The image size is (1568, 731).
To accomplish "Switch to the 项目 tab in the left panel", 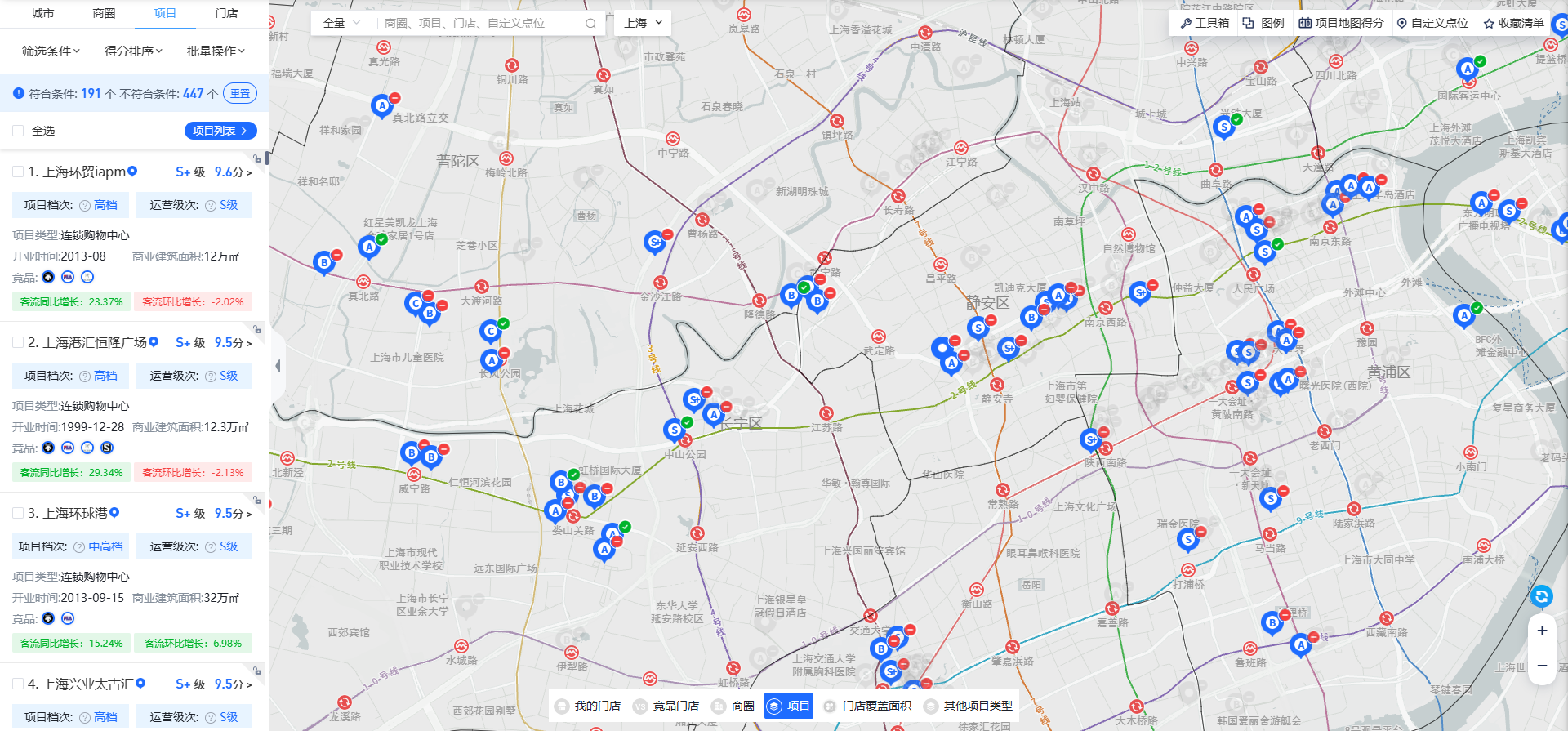I will click(165, 13).
